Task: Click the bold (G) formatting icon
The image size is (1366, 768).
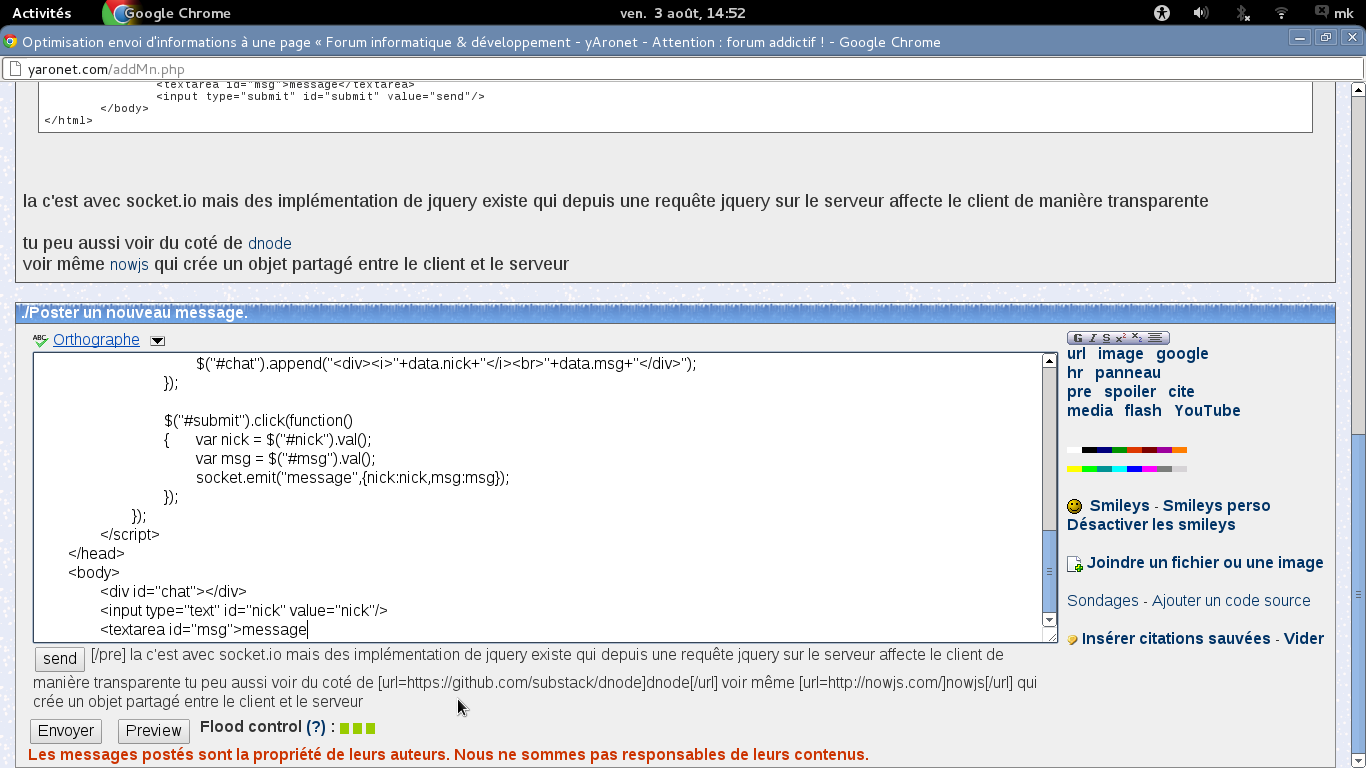Action: pyautogui.click(x=1078, y=338)
